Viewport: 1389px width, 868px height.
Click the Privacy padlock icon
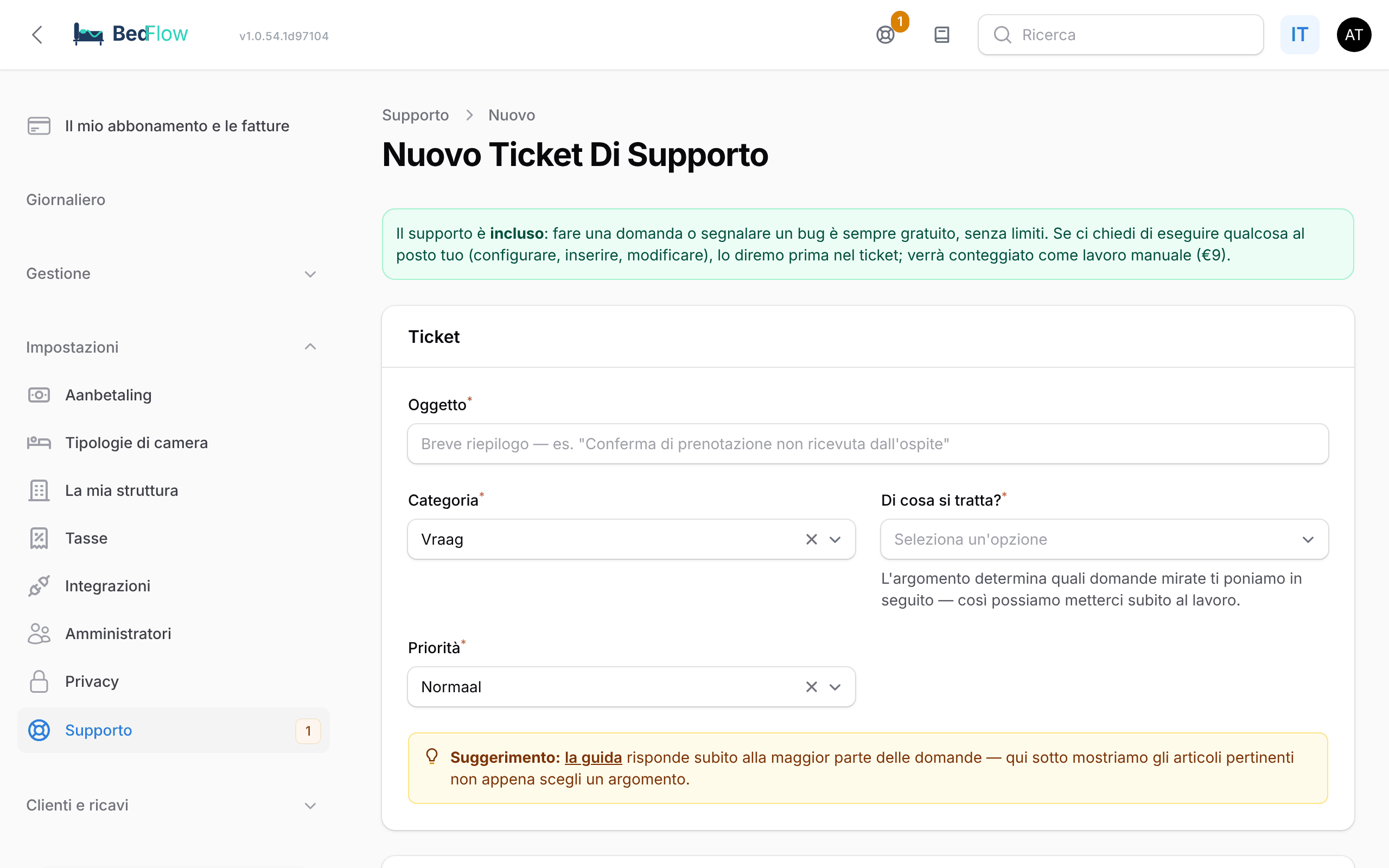click(39, 681)
